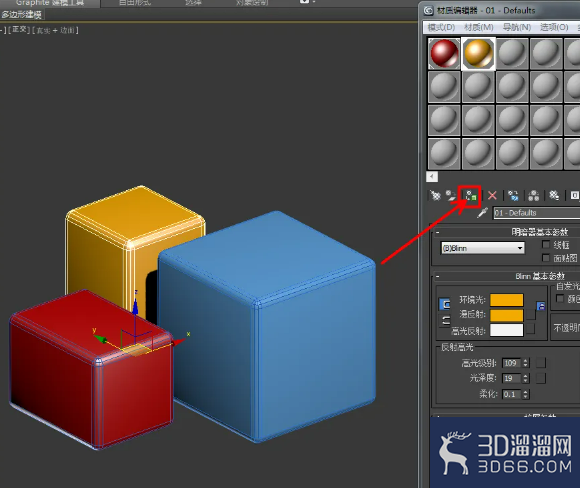The height and width of the screenshot is (488, 580).
Task: Assign material to selection icon
Action: [471, 195]
